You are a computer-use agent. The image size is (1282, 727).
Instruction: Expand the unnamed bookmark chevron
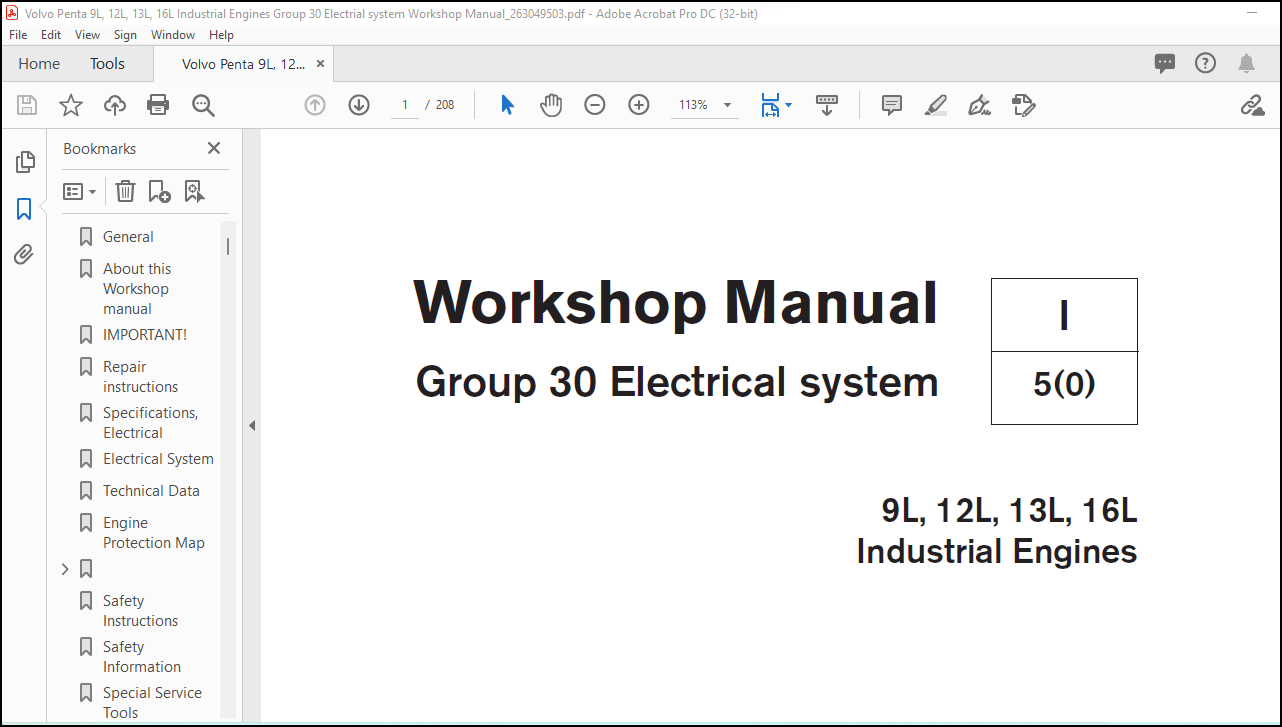coord(65,569)
